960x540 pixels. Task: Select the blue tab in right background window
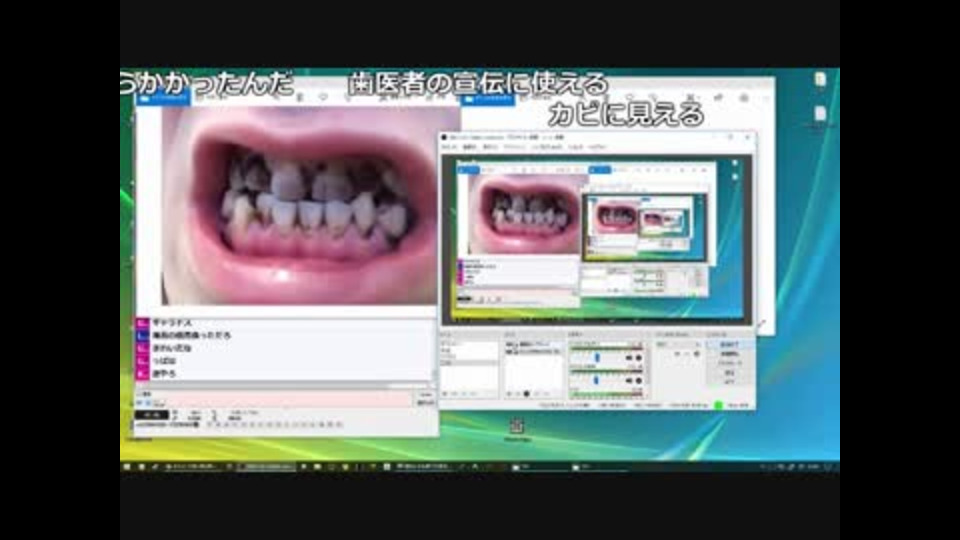coord(489,98)
